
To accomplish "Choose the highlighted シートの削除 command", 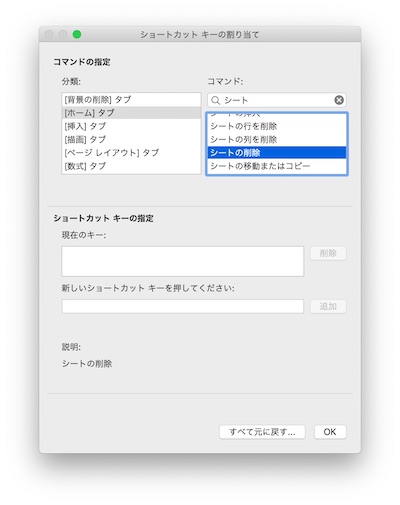I will (277, 153).
